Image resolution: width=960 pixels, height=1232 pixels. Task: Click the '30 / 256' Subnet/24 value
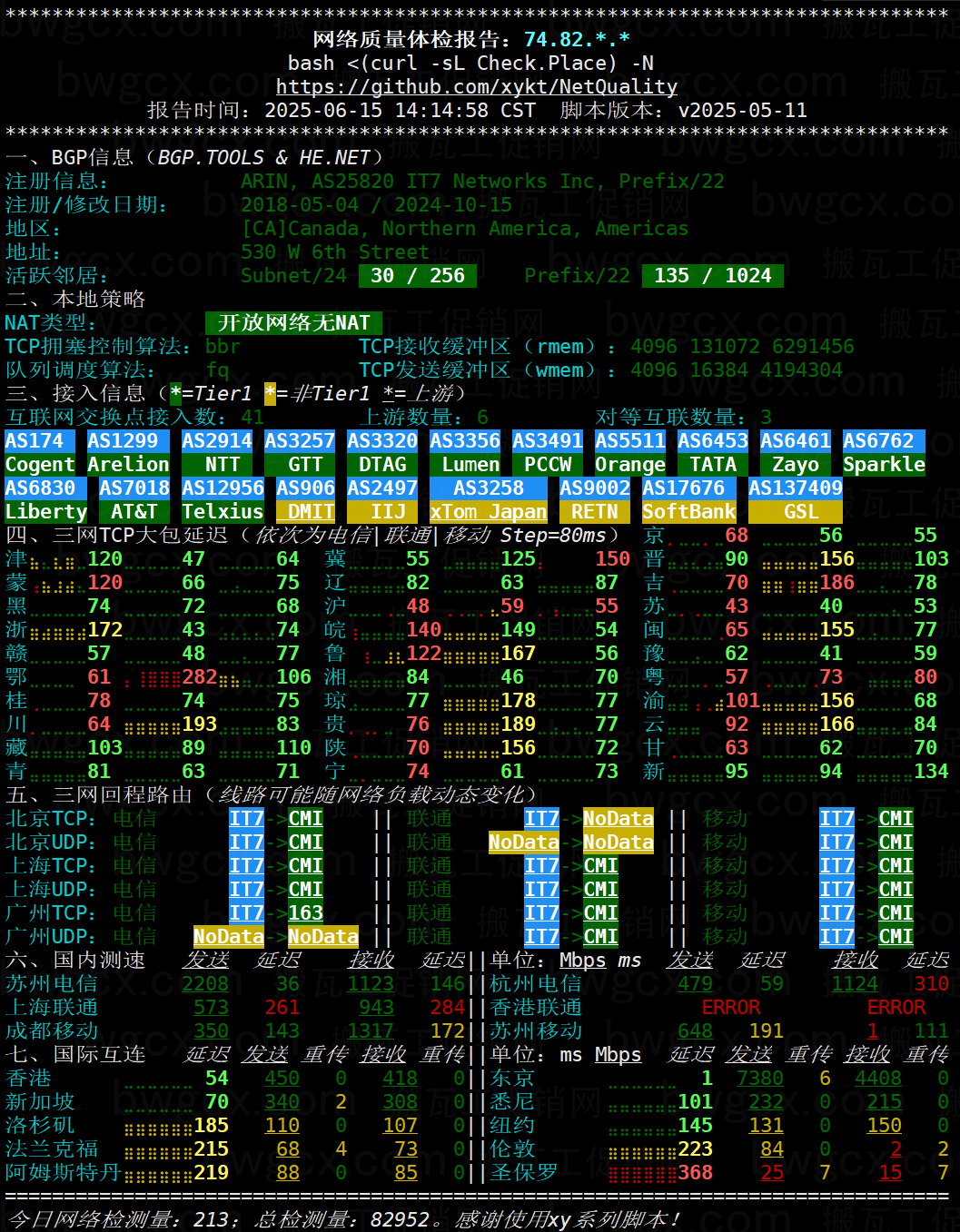pyautogui.click(x=418, y=276)
